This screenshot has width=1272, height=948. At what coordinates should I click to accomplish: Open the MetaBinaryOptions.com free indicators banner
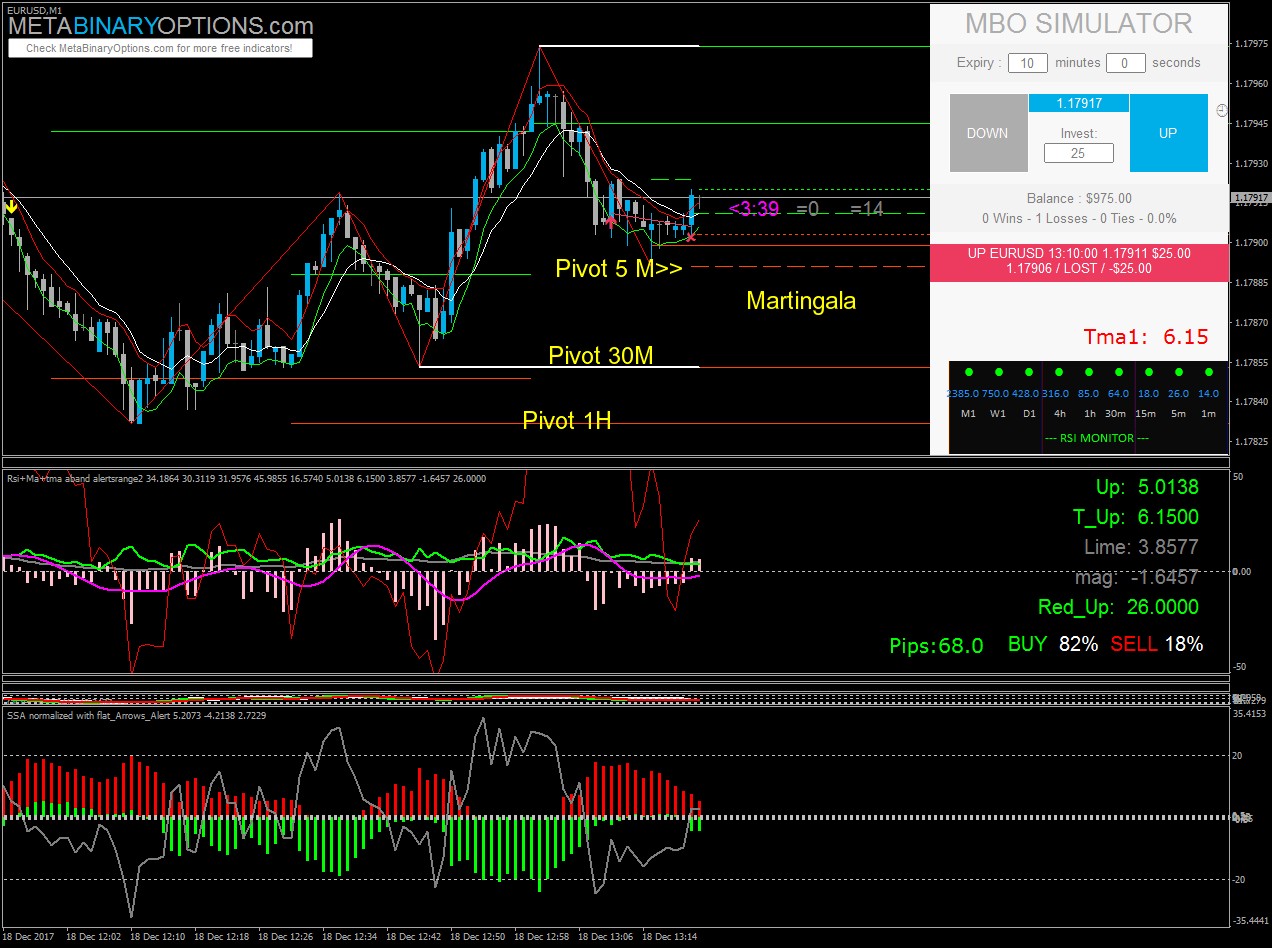point(160,48)
